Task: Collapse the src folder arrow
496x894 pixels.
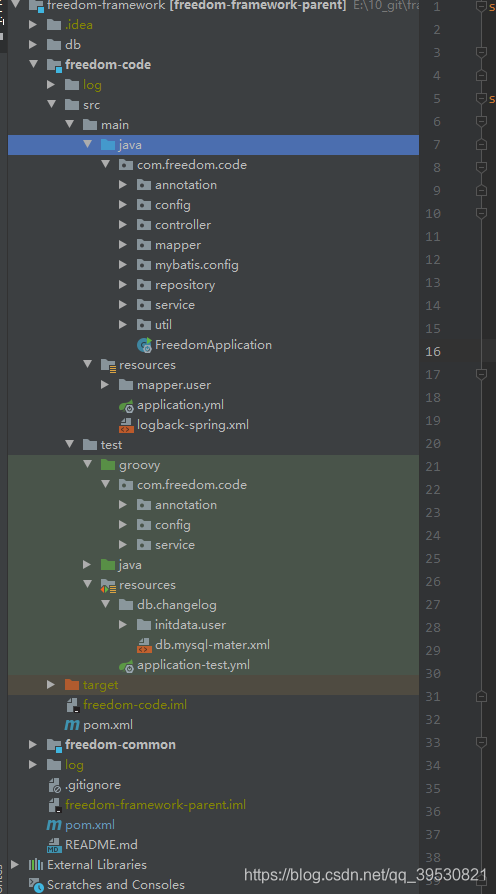Action: tap(51, 105)
